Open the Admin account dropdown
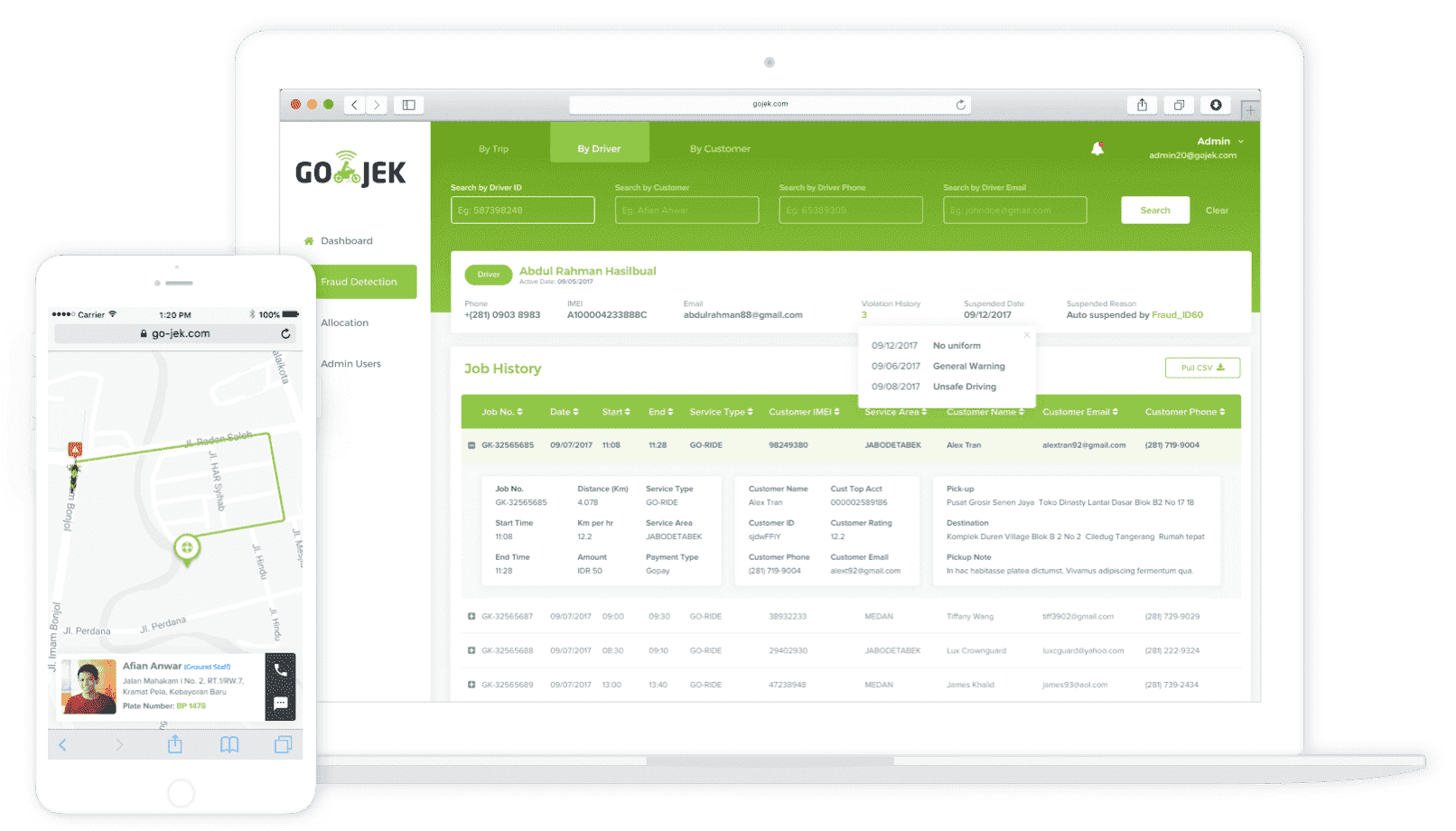 (x=1219, y=142)
